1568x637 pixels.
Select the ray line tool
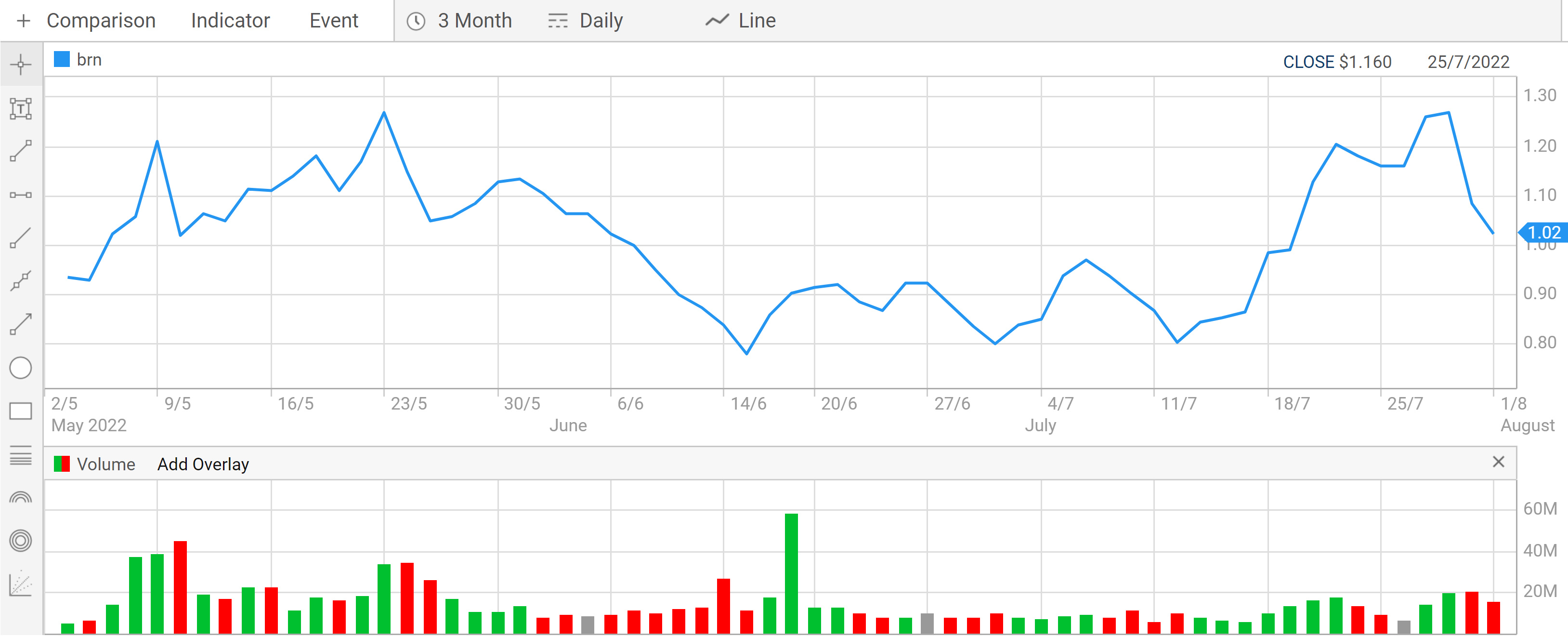coord(21,238)
